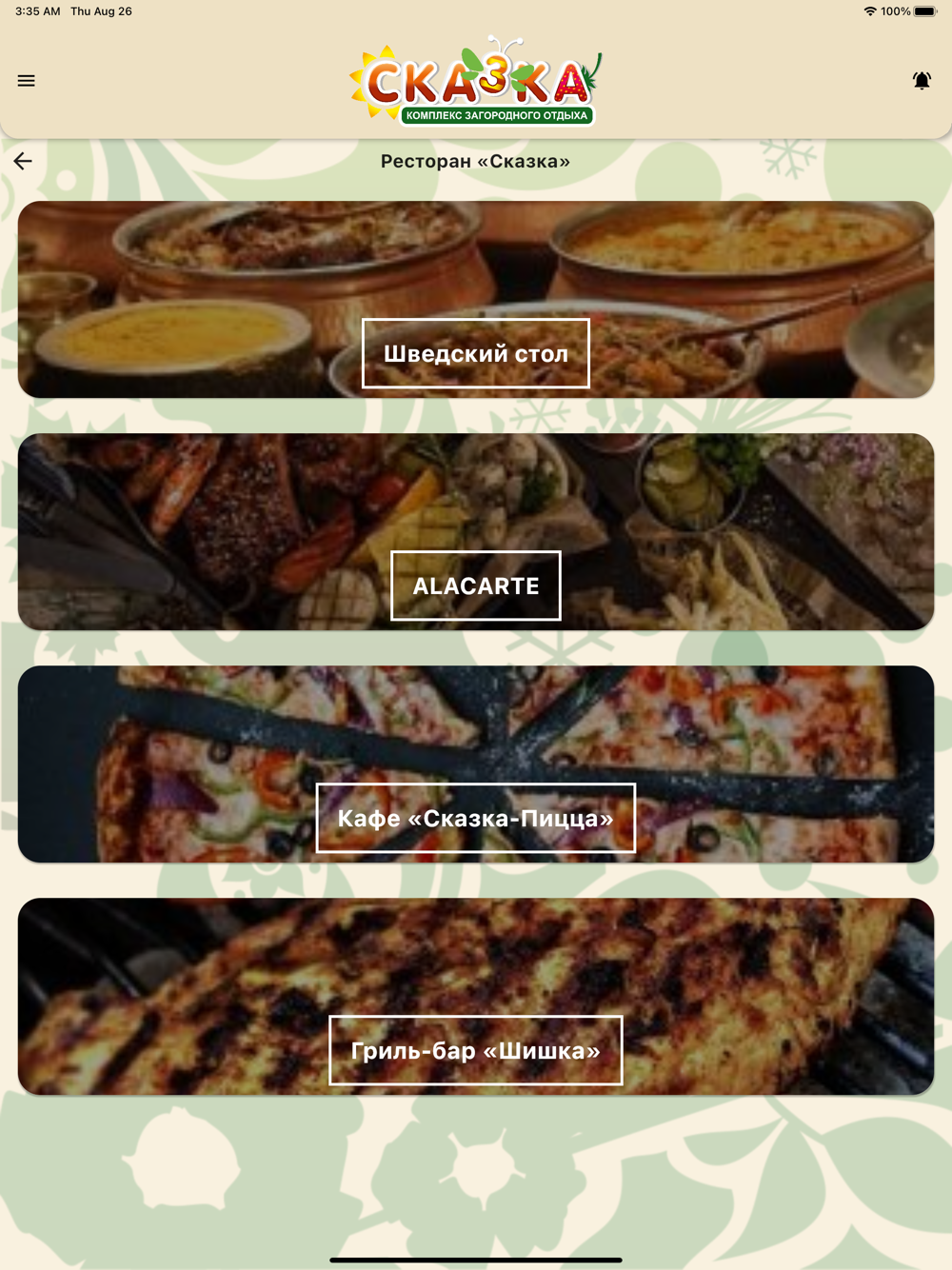Tap the clock showing 3:35 AM

(x=38, y=11)
